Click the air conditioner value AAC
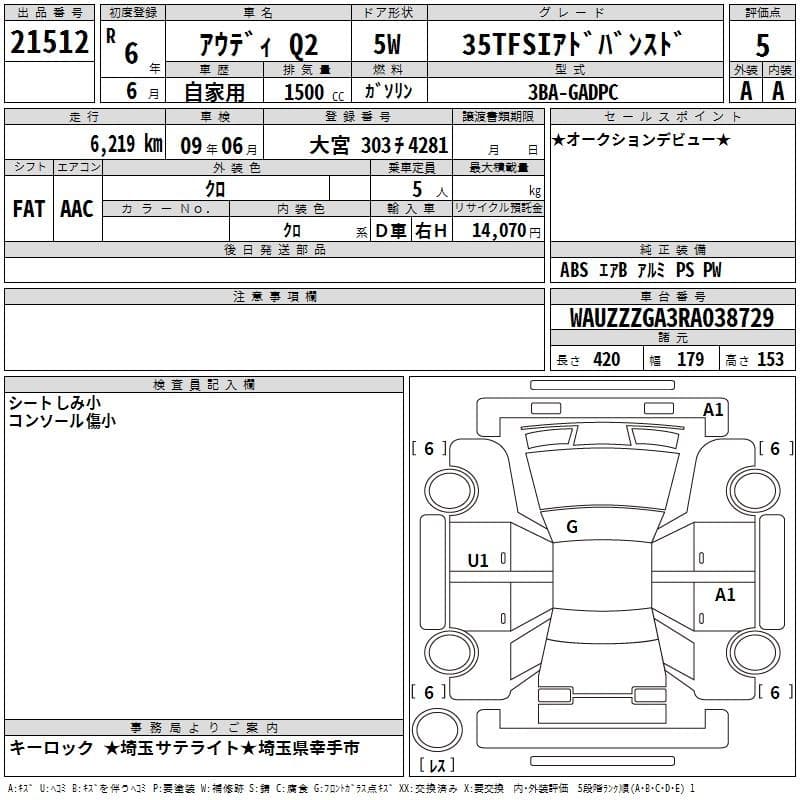 tap(77, 209)
